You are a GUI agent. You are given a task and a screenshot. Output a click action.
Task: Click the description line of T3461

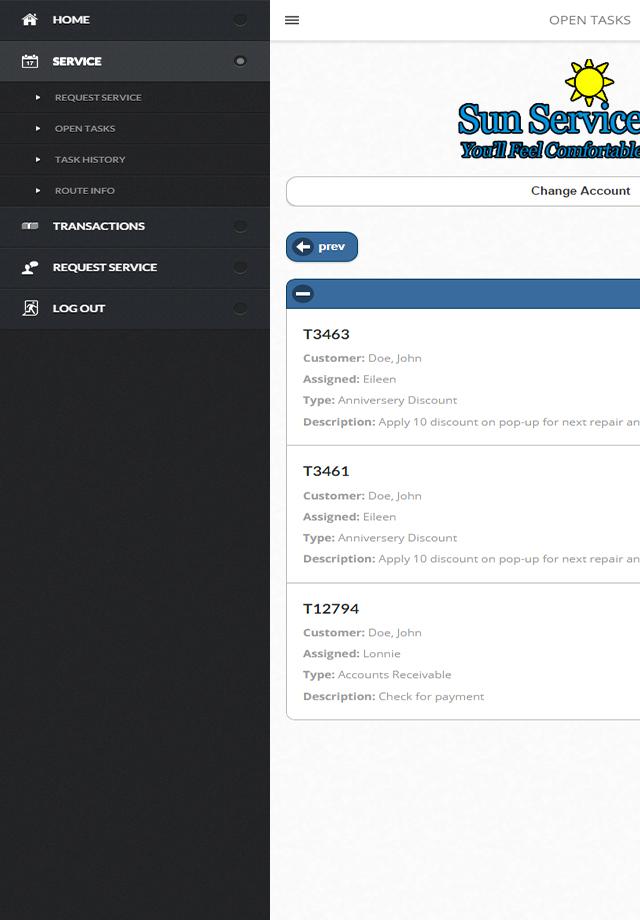pyautogui.click(x=471, y=559)
